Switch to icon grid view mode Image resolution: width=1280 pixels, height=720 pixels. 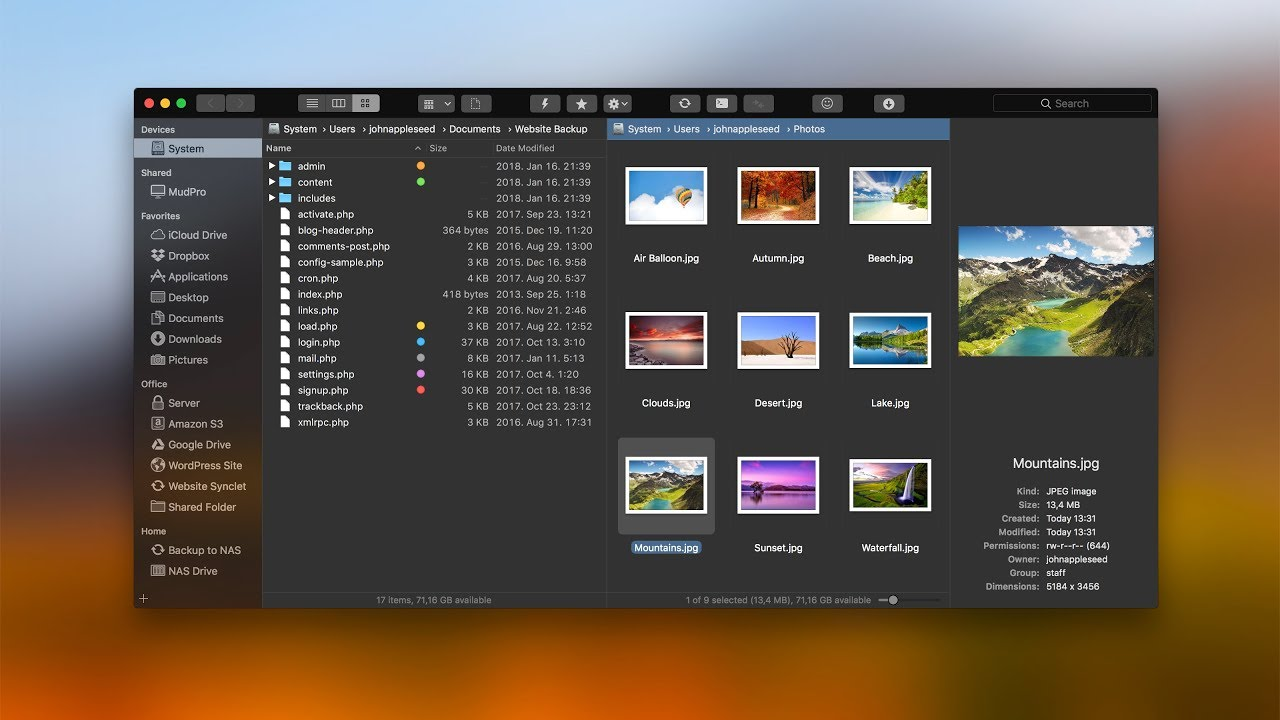tap(366, 103)
